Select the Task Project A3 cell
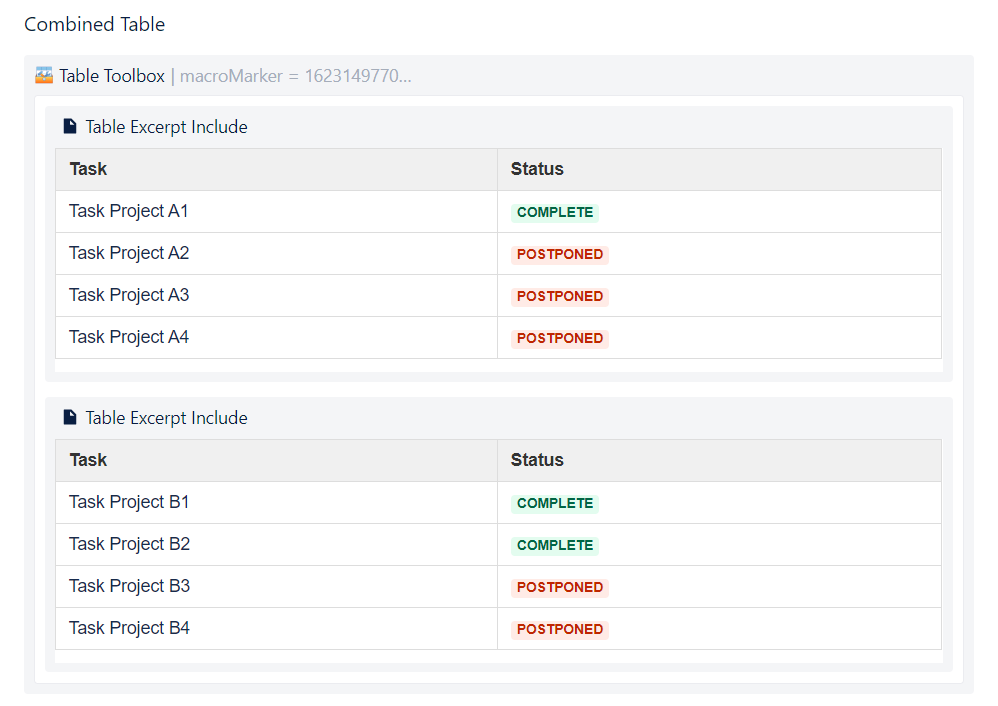 click(276, 295)
